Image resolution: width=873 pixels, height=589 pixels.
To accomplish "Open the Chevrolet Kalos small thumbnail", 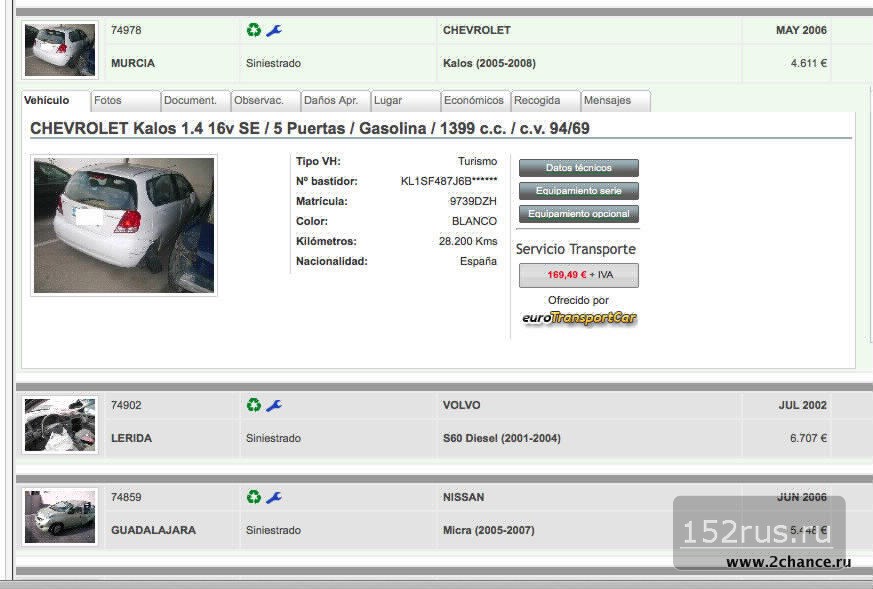I will (x=60, y=50).
